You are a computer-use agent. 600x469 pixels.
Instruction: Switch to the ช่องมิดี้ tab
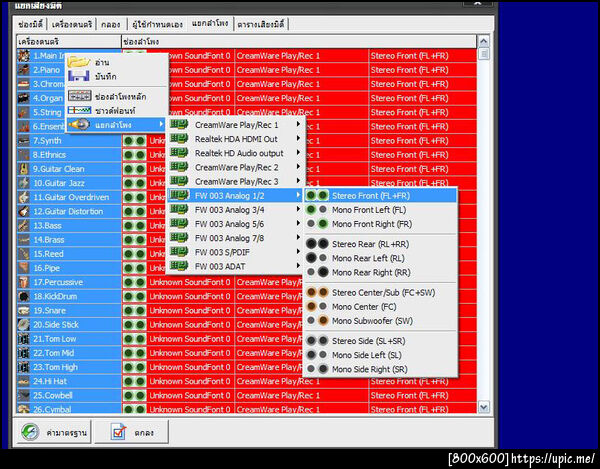point(31,24)
